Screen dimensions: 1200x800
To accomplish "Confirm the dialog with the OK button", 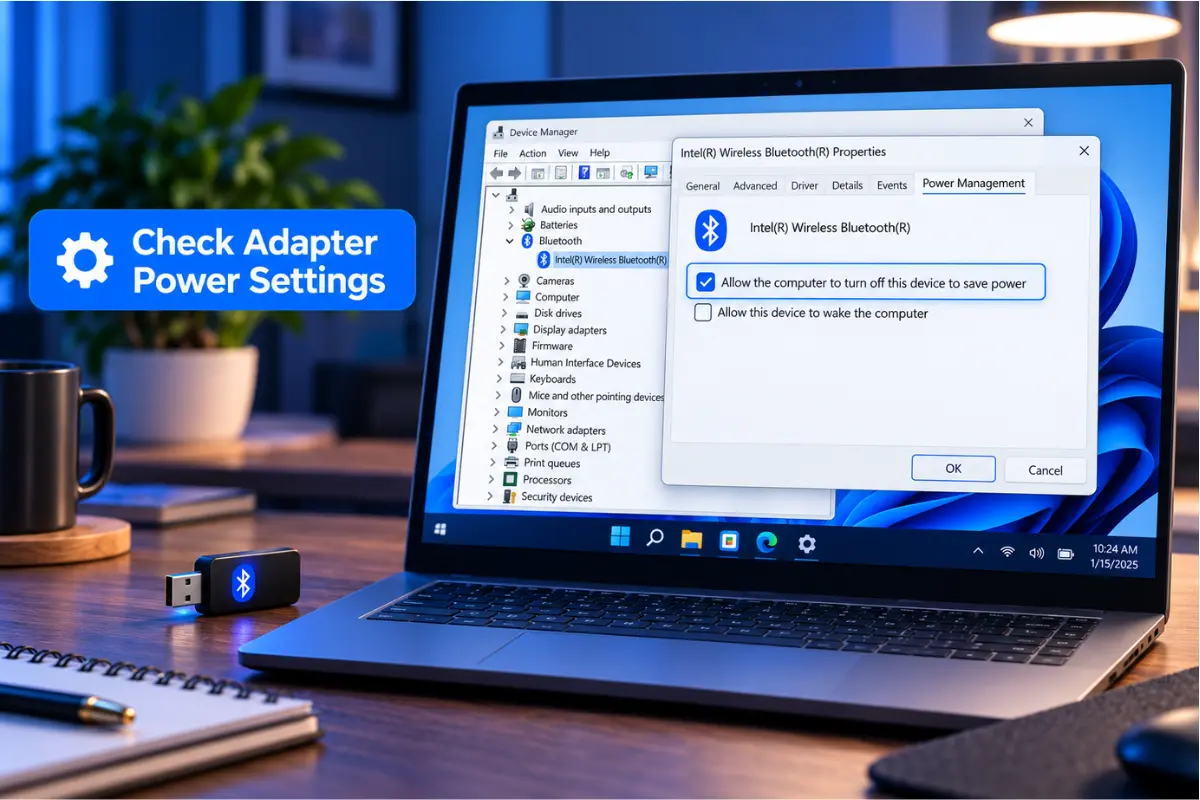I will pos(953,468).
